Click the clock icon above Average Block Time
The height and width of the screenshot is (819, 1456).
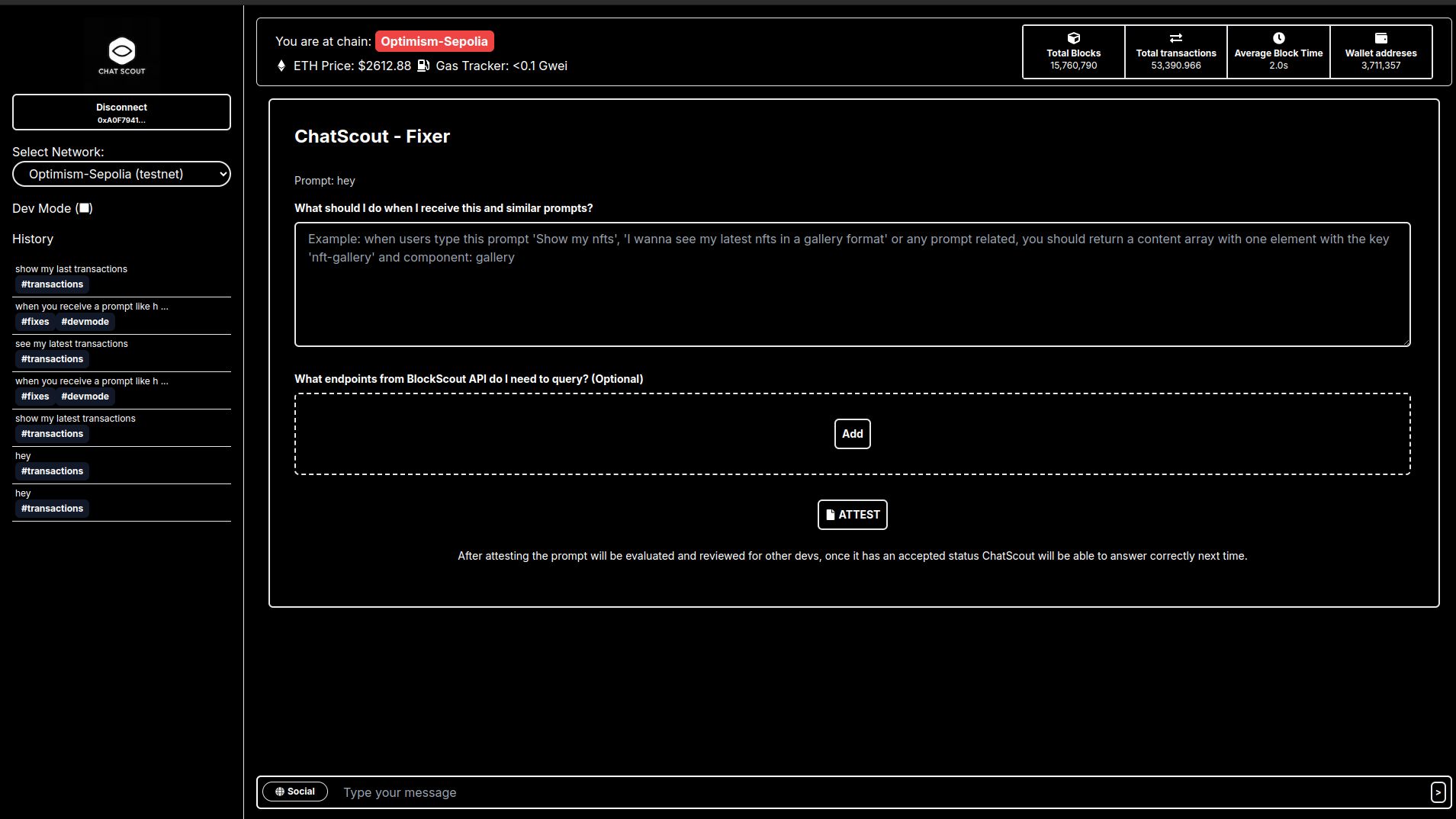pos(1279,38)
